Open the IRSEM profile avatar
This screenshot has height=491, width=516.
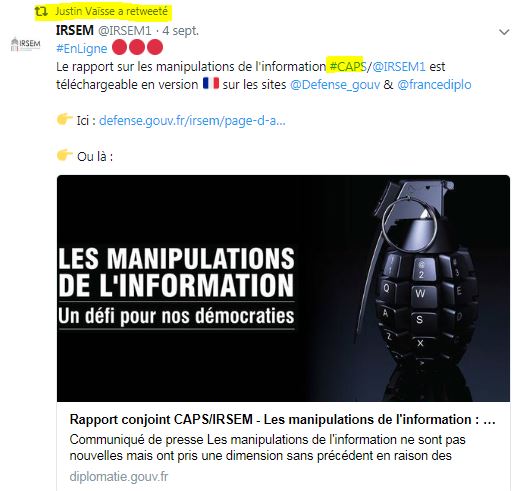pos(25,44)
